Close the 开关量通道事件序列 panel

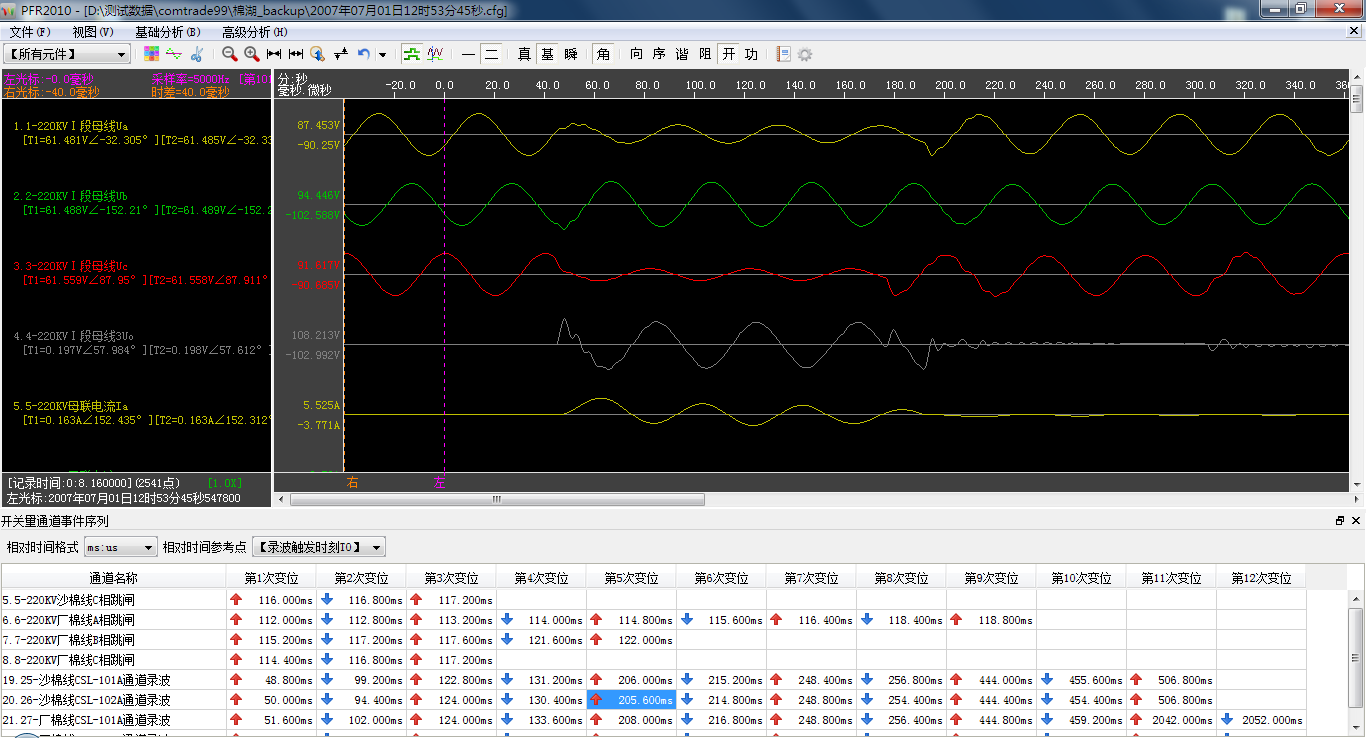click(x=1356, y=521)
